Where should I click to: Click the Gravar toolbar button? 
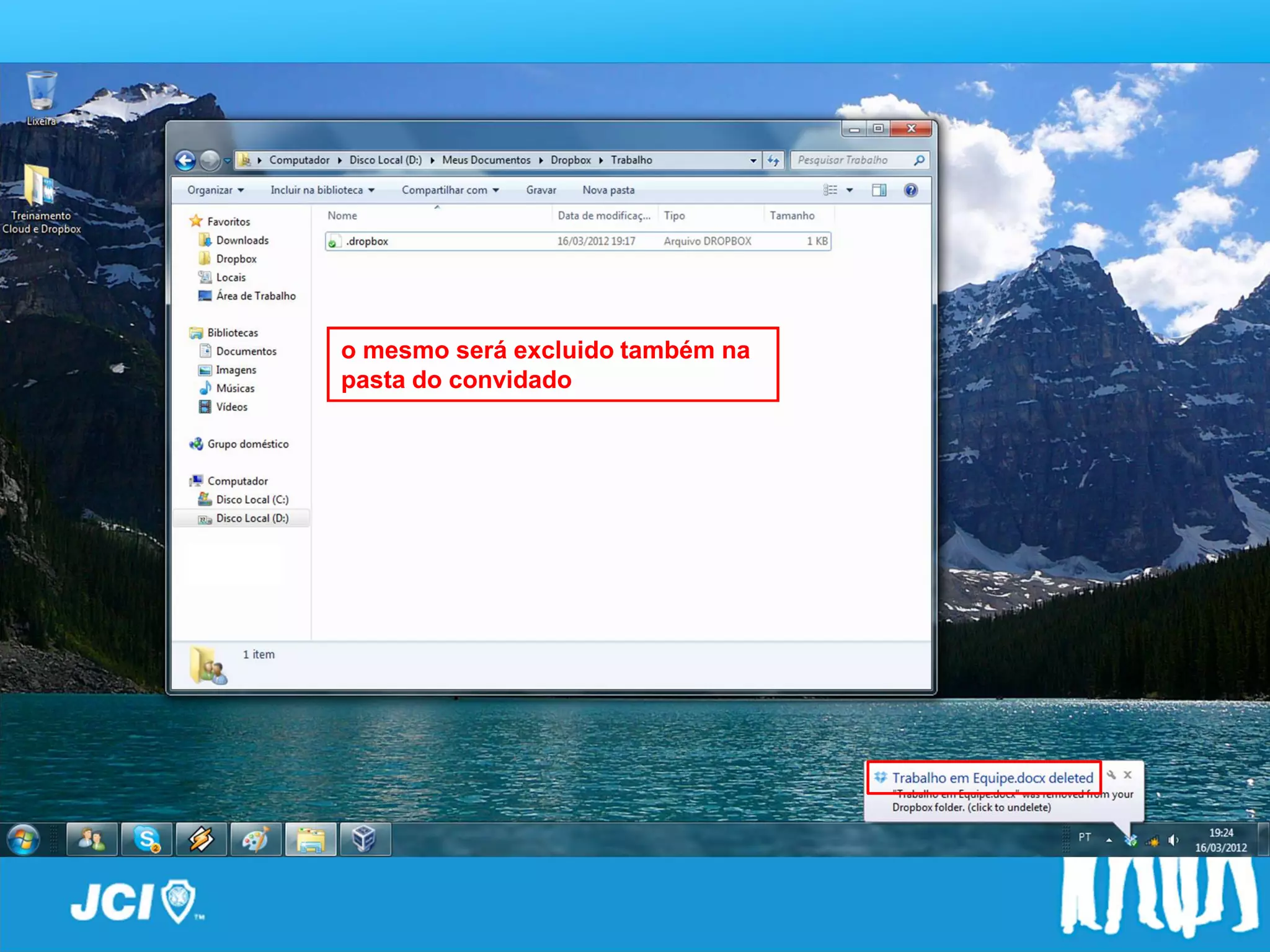tap(541, 190)
